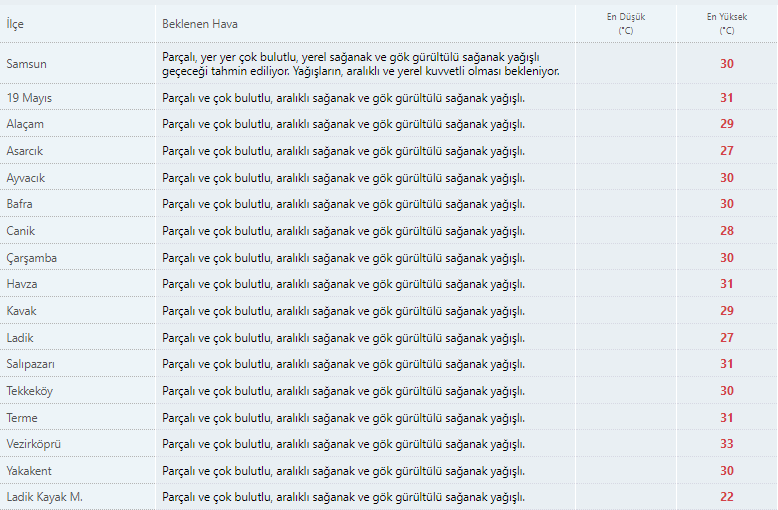Viewport: 778px width, 510px height.
Task: Select the Vezirköprü district name
Action: [33, 444]
